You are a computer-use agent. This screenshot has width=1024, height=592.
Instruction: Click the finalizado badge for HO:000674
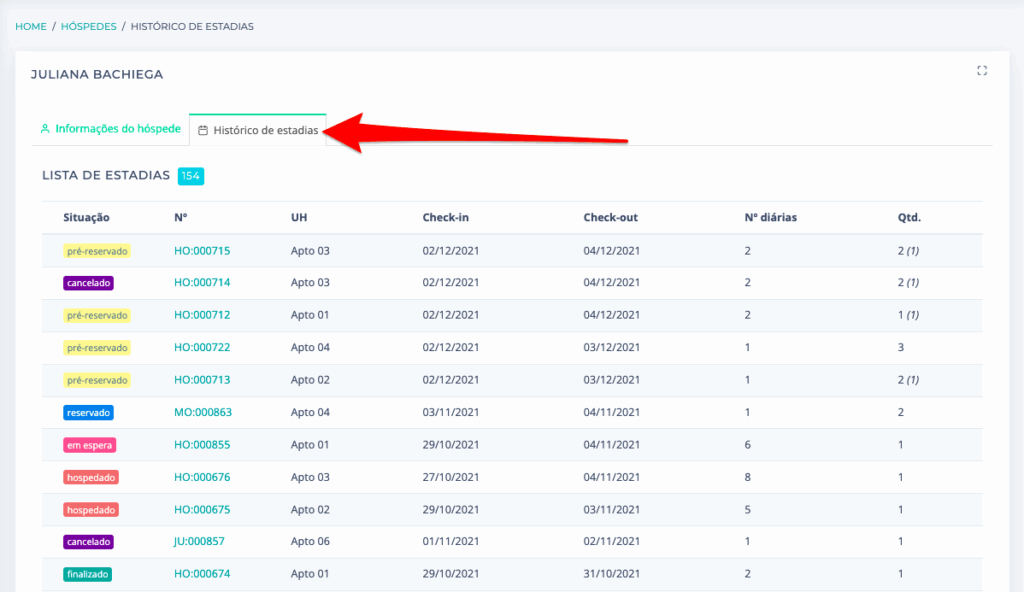[x=88, y=574]
